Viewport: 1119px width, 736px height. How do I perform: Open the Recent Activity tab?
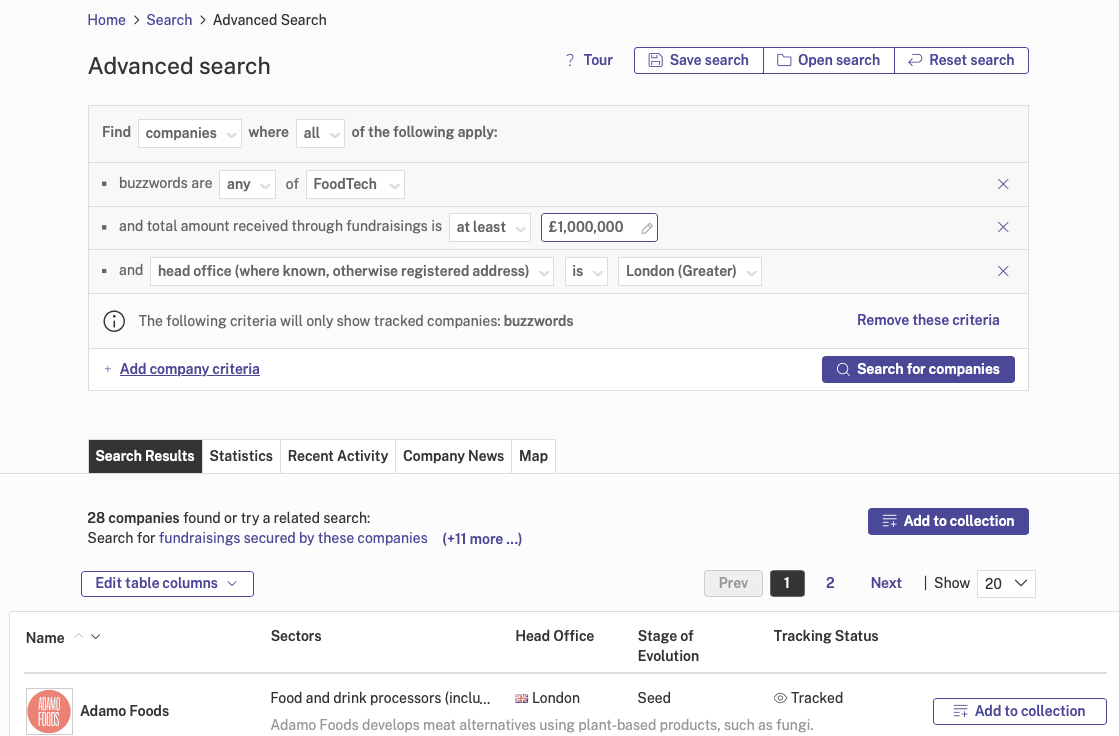[x=338, y=456]
